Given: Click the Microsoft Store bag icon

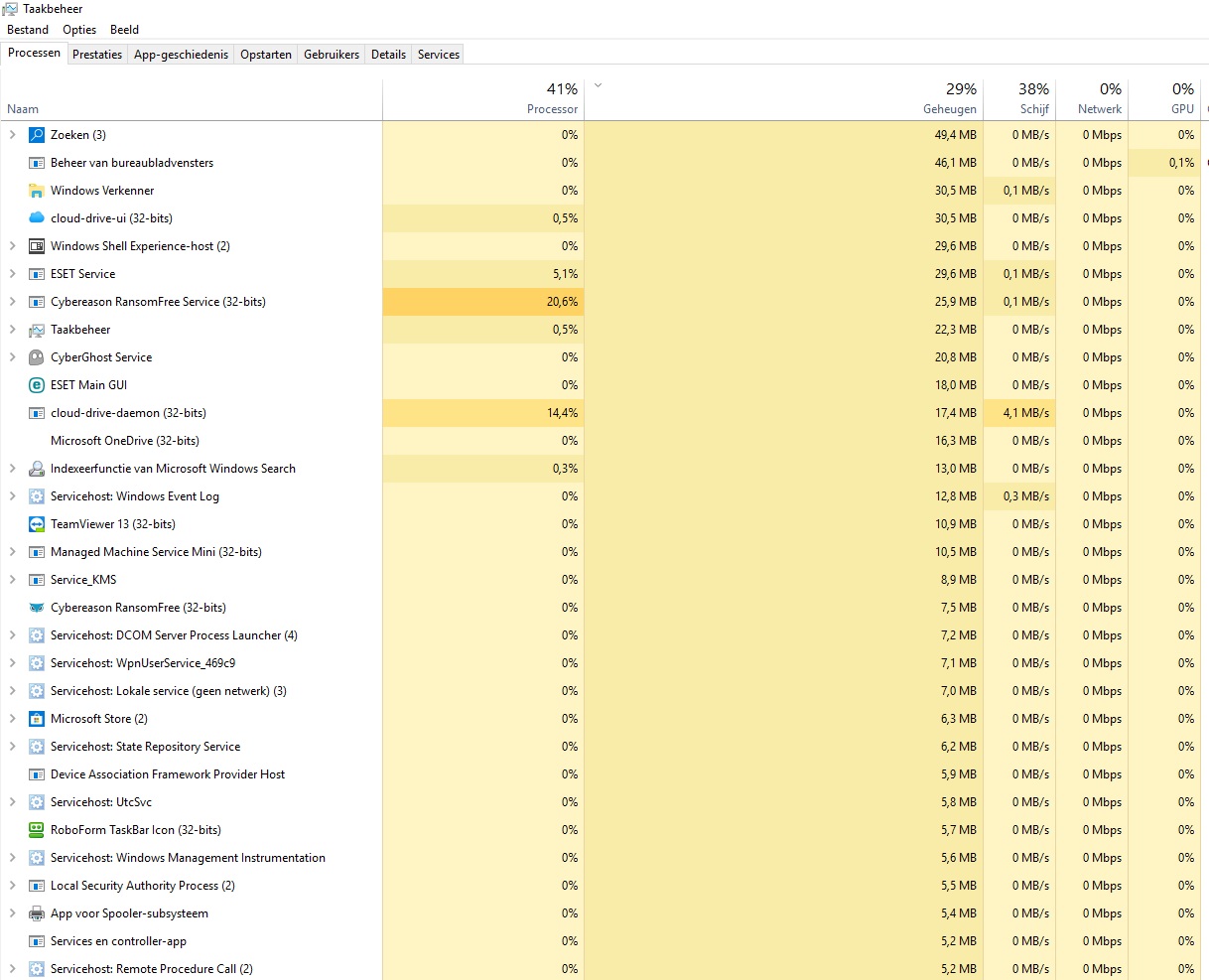Looking at the screenshot, I should tap(37, 719).
